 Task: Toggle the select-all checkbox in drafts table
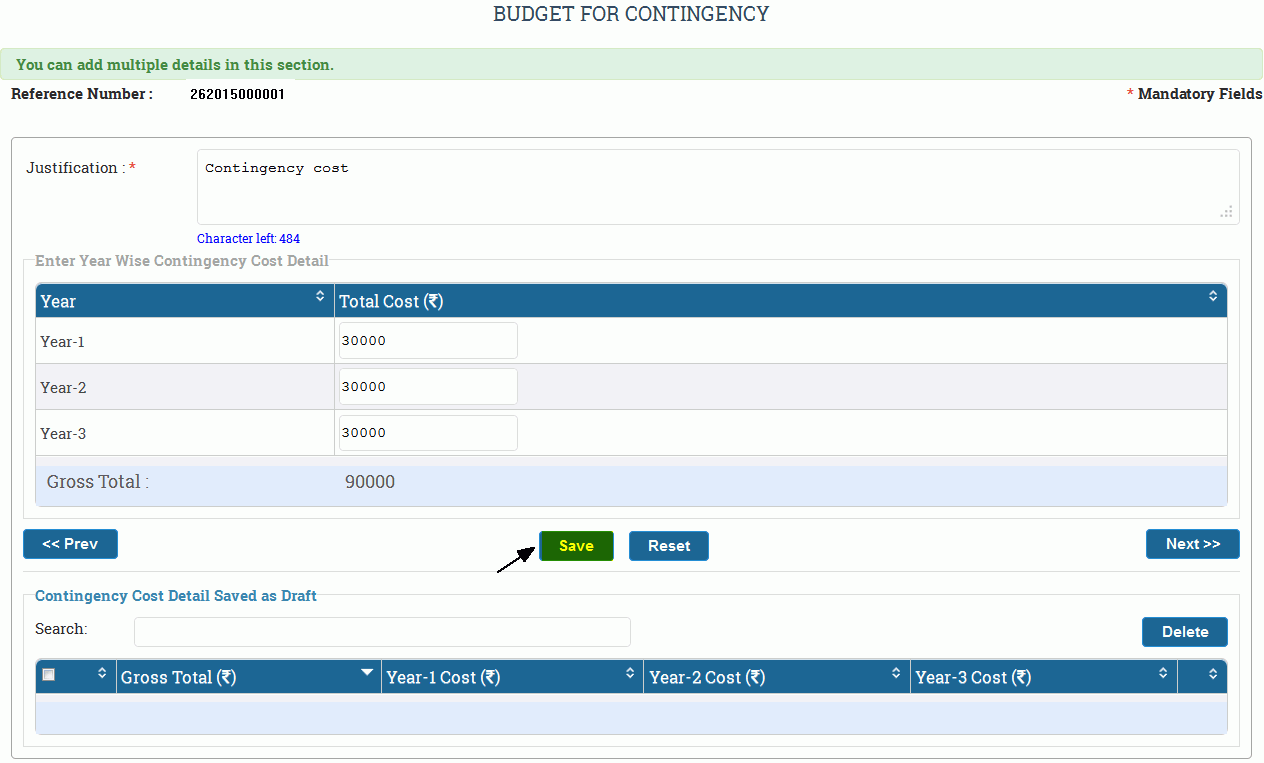[x=48, y=675]
